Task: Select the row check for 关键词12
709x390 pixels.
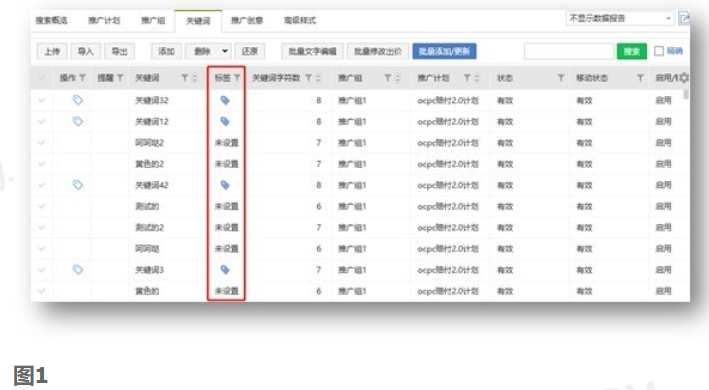Action: 42,122
